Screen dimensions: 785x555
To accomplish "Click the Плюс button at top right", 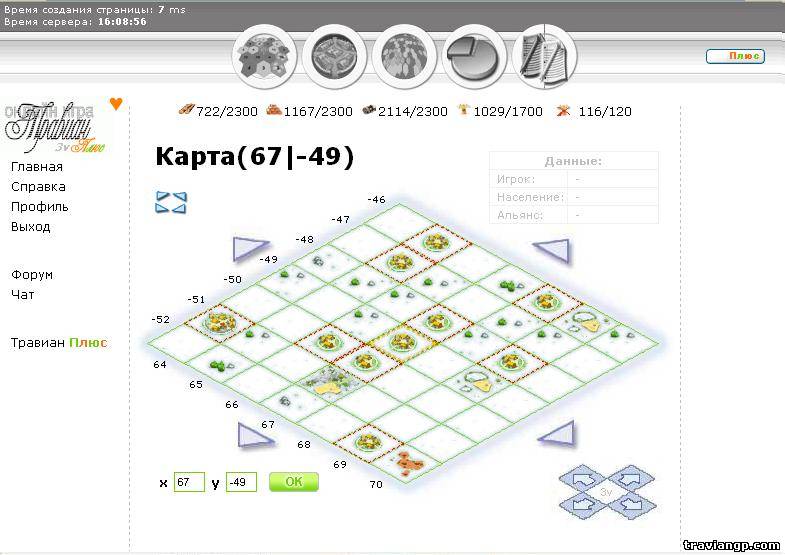I will tap(735, 56).
